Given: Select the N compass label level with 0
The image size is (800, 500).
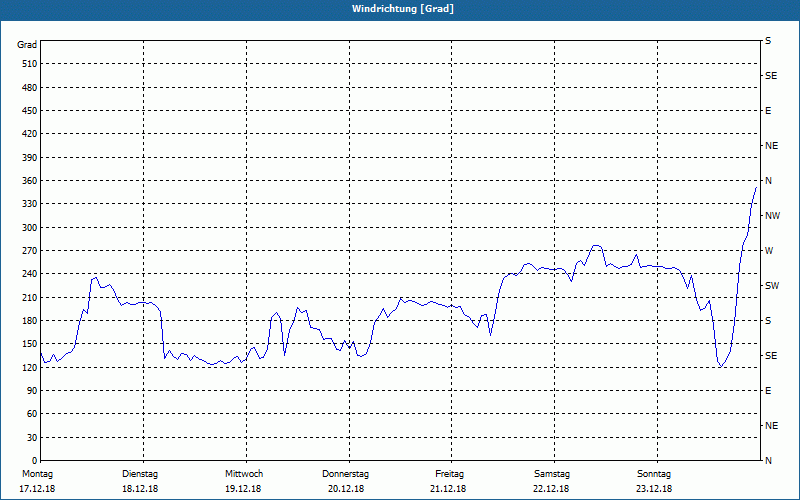Looking at the screenshot, I should click(x=769, y=461).
